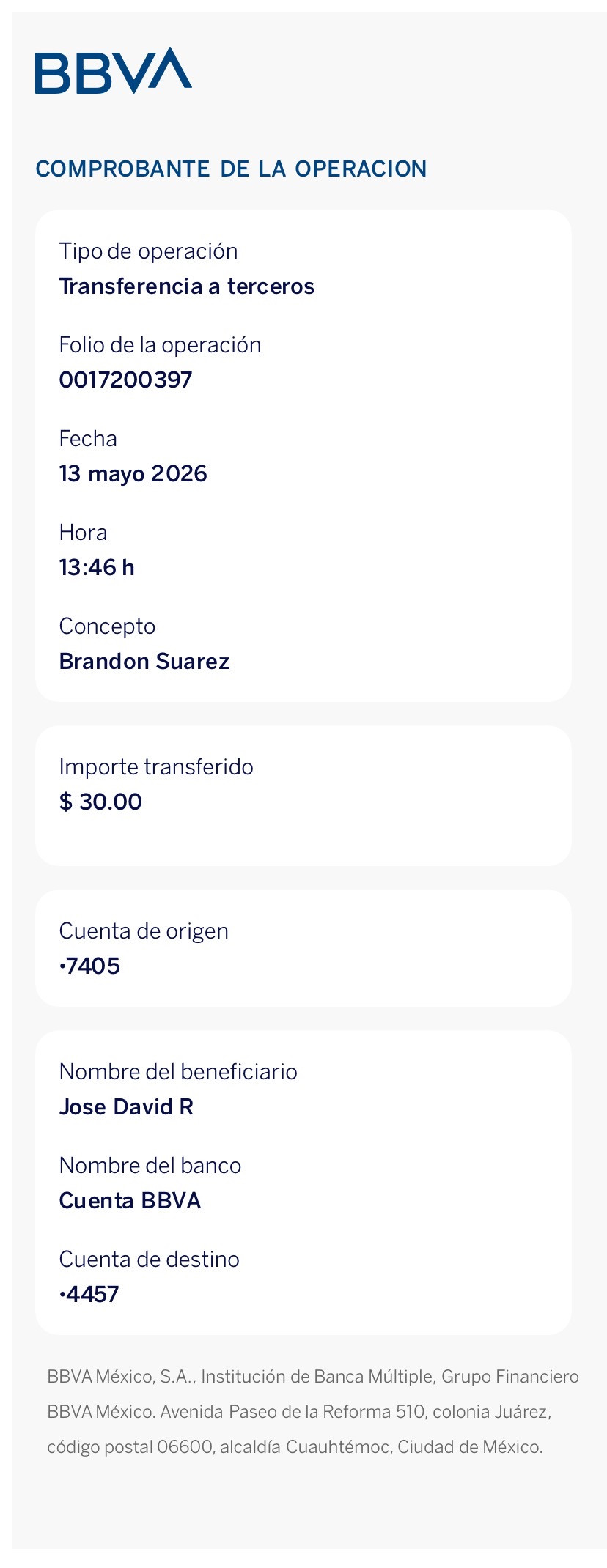Select the COMPROBANTE DE LA OPERACION heading
The width and height of the screenshot is (607, 1568).
coord(231,169)
